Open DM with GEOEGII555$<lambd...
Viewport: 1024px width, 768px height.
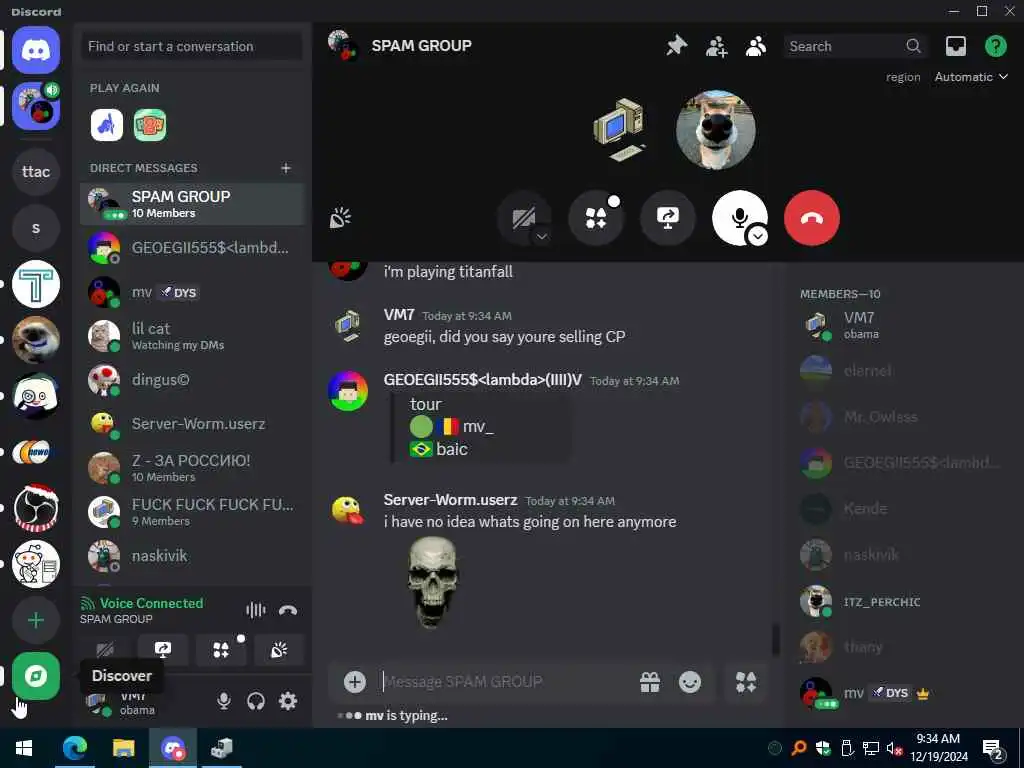(192, 248)
